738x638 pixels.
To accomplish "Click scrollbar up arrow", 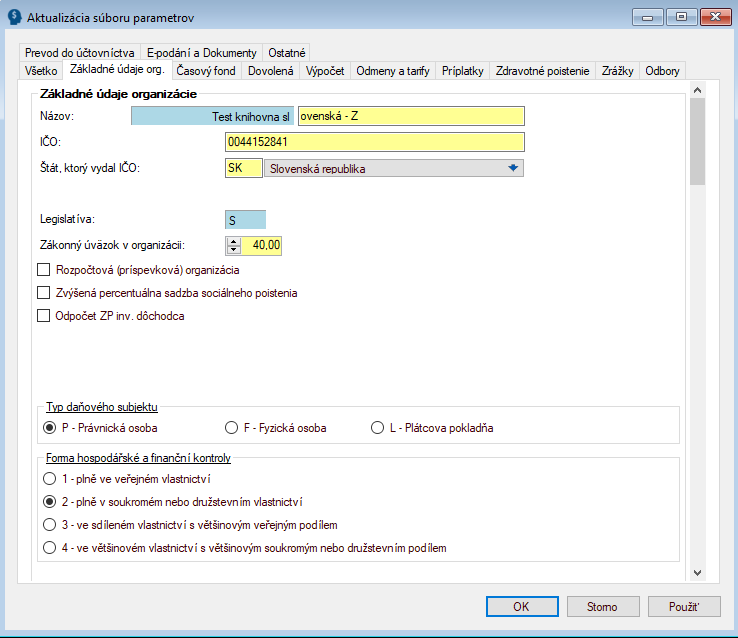I will click(698, 89).
